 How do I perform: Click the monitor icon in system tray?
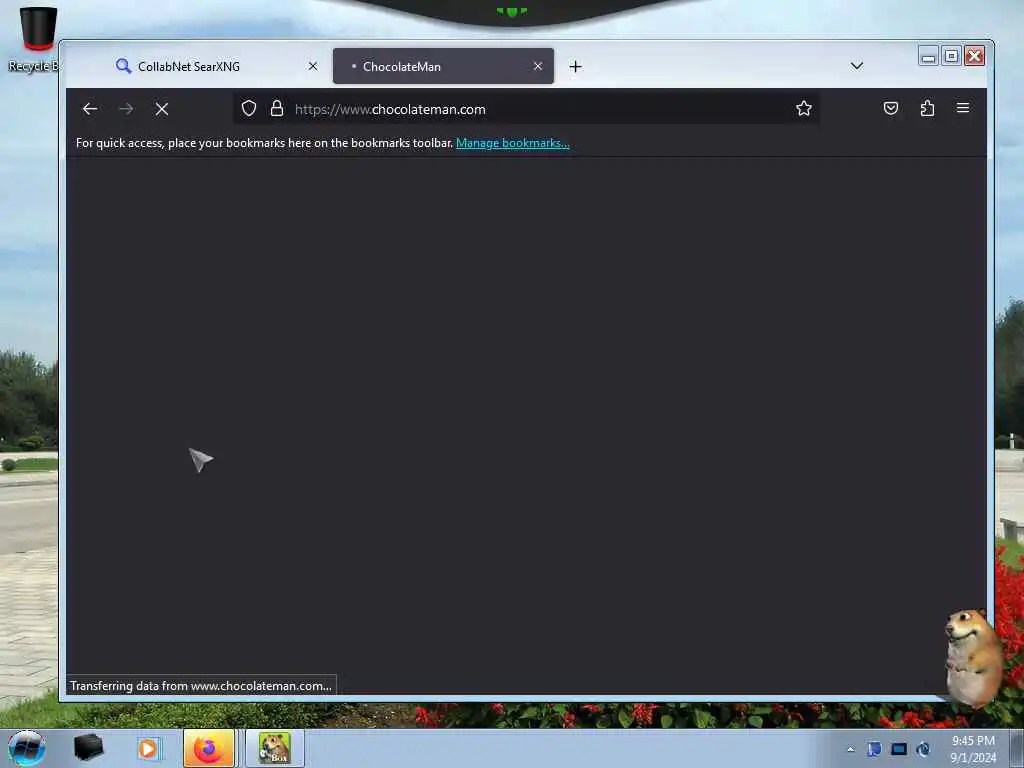tap(899, 749)
